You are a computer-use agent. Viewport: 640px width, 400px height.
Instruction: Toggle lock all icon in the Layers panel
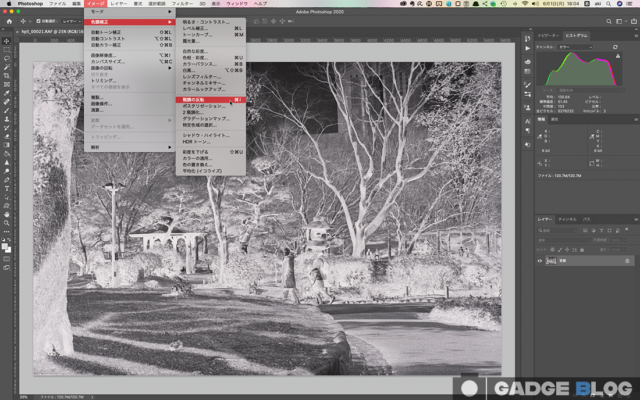[582, 250]
